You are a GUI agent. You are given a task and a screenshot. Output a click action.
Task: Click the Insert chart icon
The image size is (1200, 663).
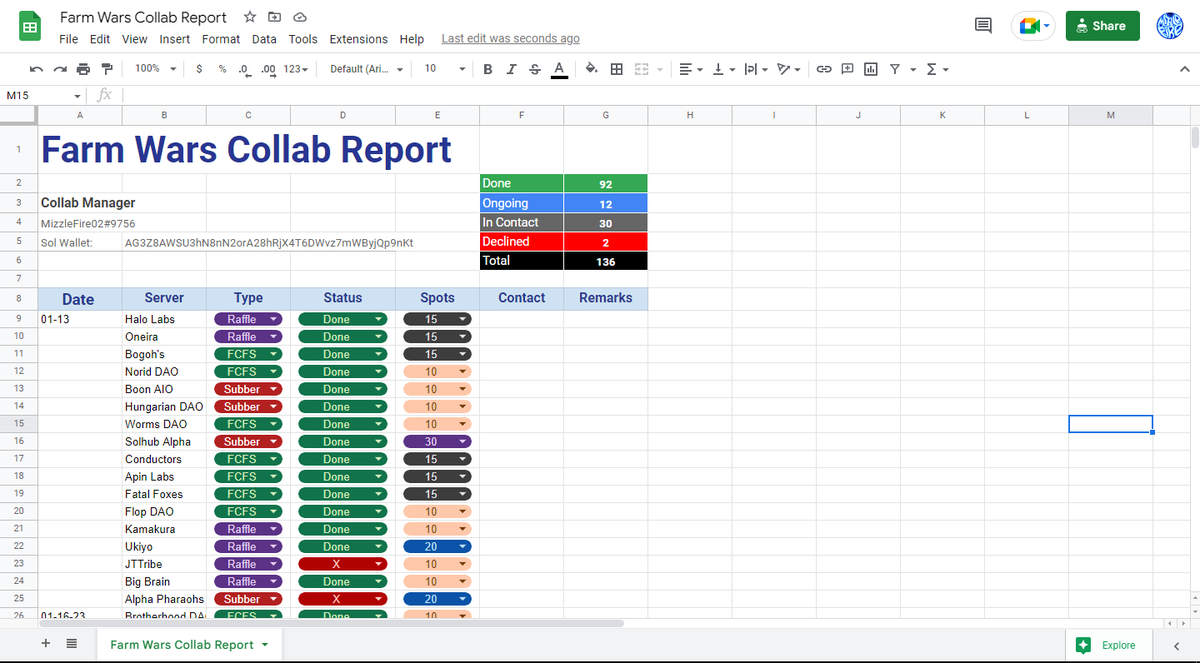coord(871,69)
